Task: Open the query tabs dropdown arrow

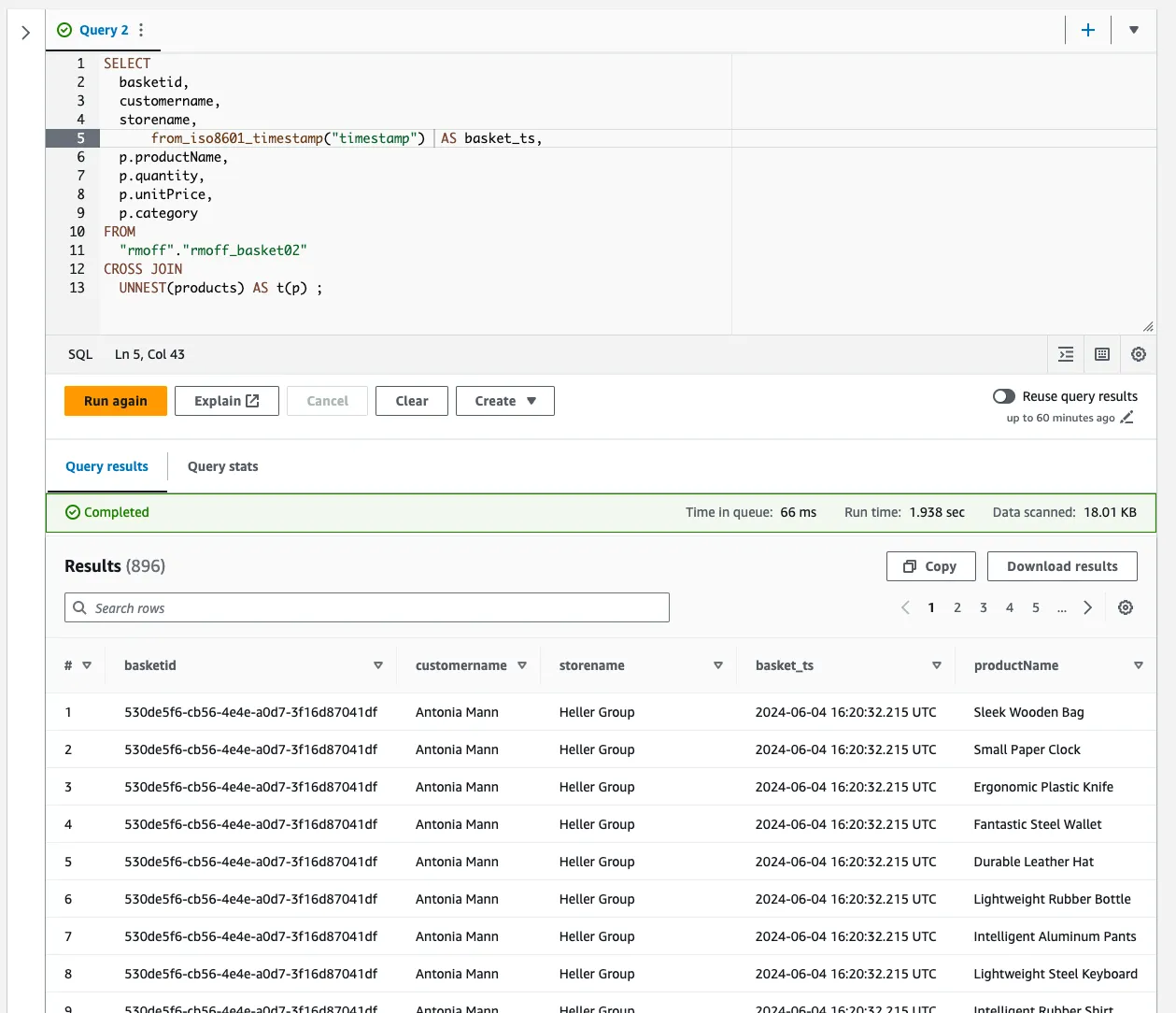Action: tap(1133, 30)
